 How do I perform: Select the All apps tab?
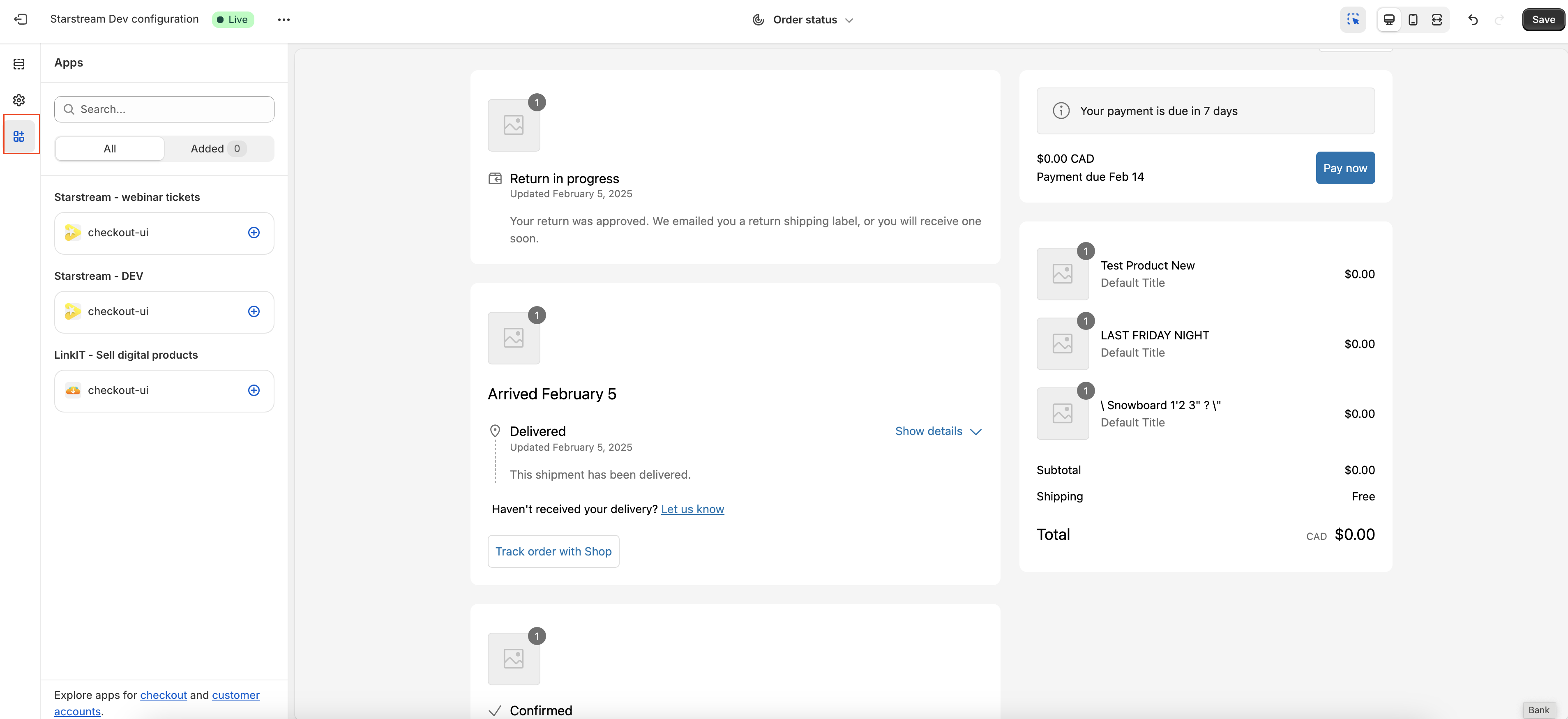point(110,149)
